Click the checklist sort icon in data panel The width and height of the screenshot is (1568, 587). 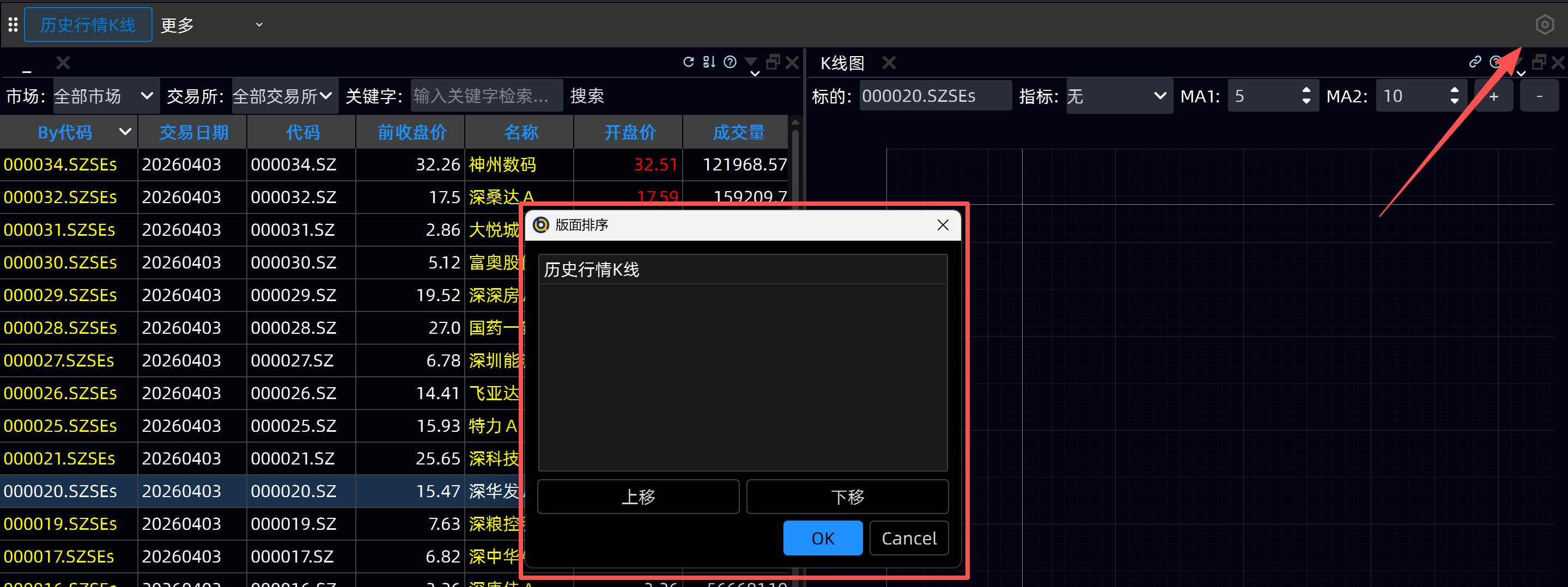[x=709, y=62]
